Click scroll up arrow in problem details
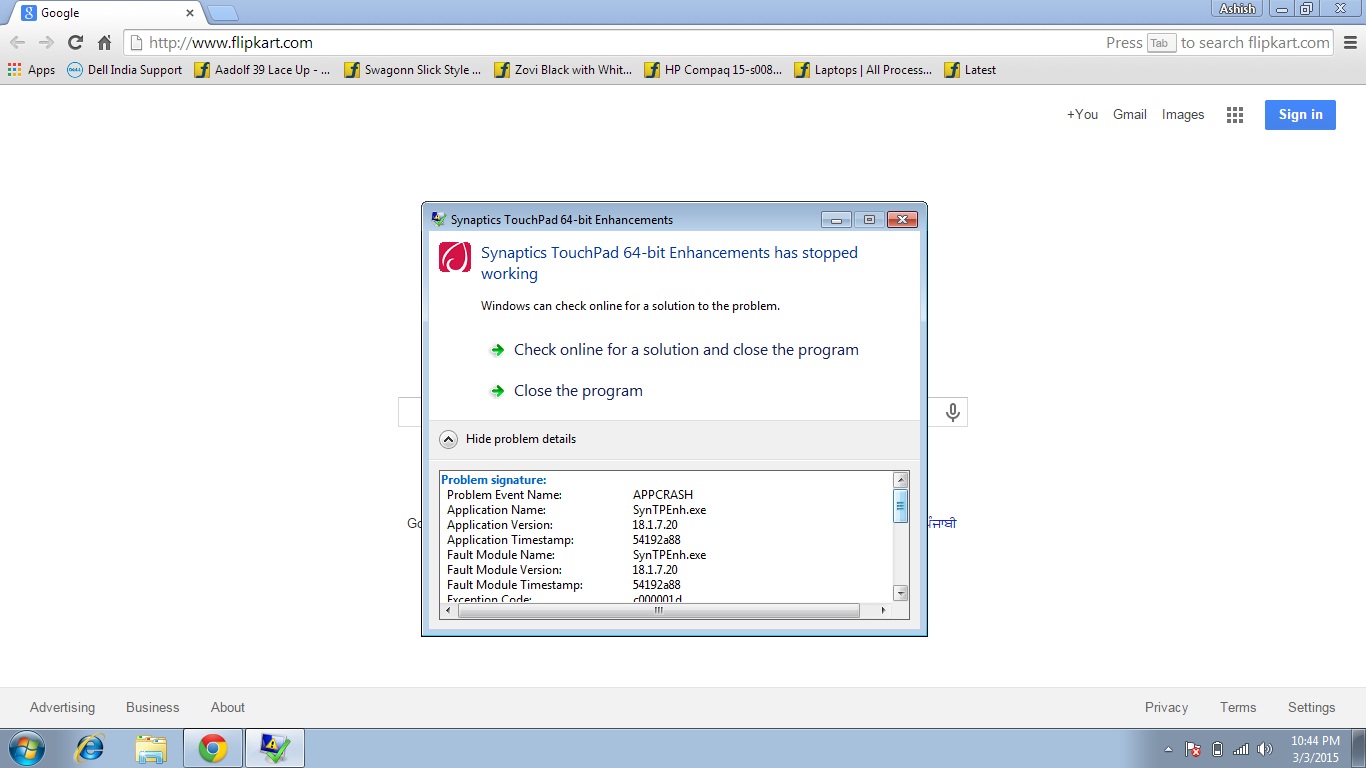Viewport: 1366px width, 768px height. [901, 480]
